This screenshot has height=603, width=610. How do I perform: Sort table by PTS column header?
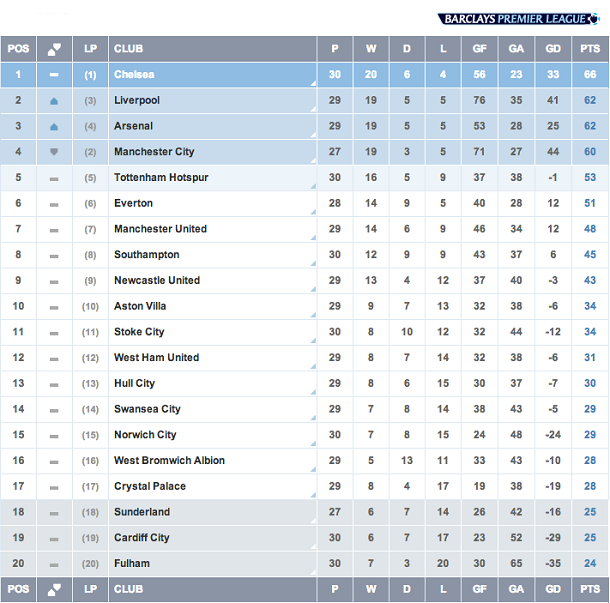tap(590, 49)
